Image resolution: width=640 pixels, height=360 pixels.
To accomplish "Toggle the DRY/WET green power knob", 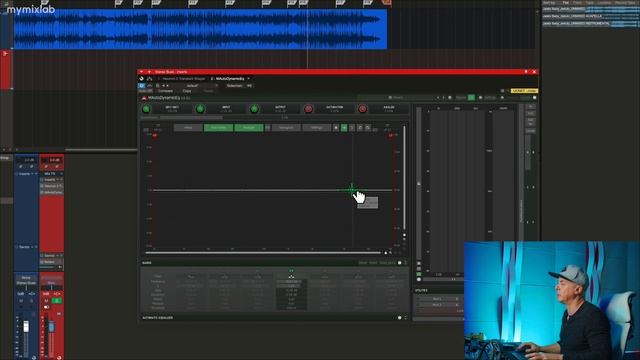I will coord(146,109).
